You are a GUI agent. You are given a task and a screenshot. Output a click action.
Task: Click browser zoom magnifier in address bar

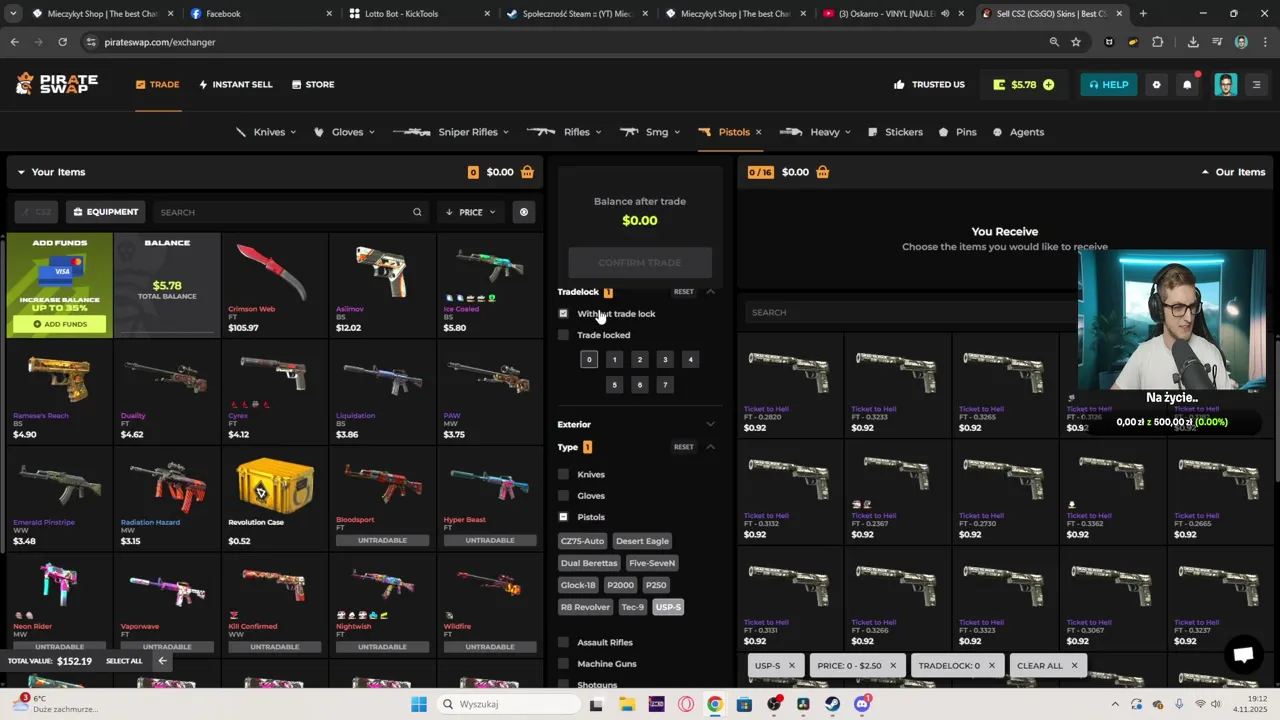pos(1054,42)
